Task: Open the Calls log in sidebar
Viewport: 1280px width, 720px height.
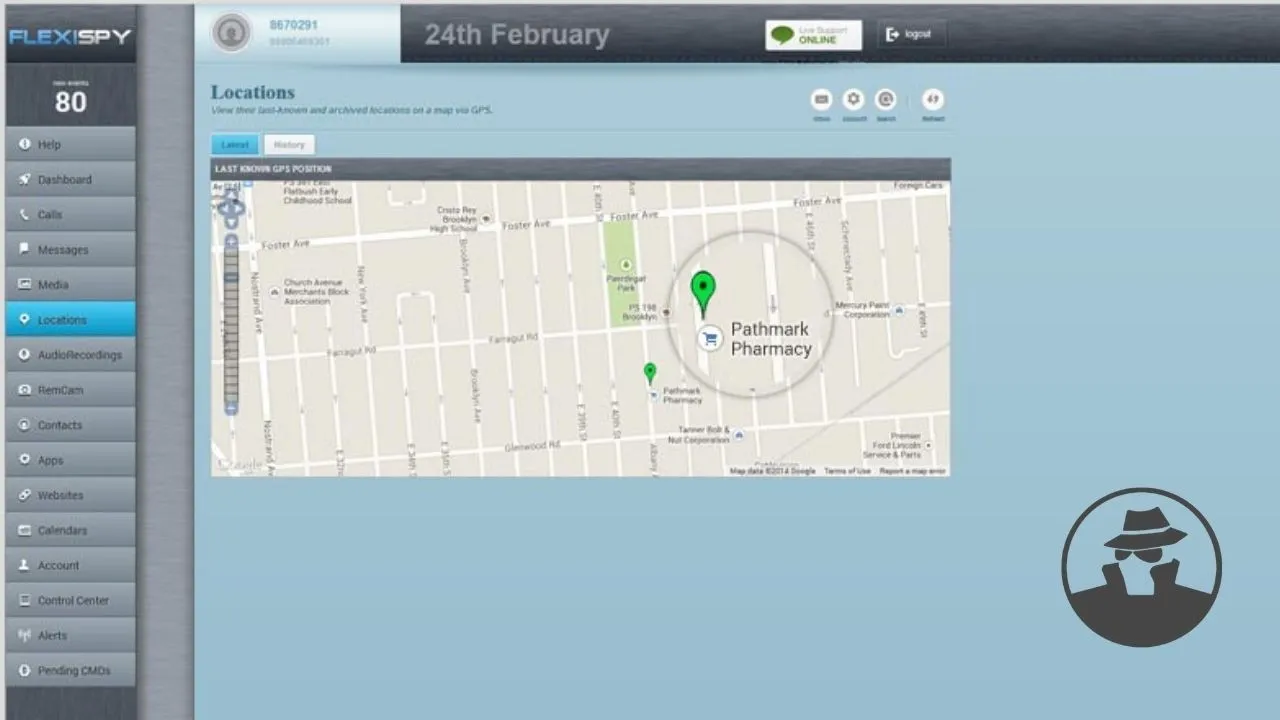Action: [x=70, y=214]
